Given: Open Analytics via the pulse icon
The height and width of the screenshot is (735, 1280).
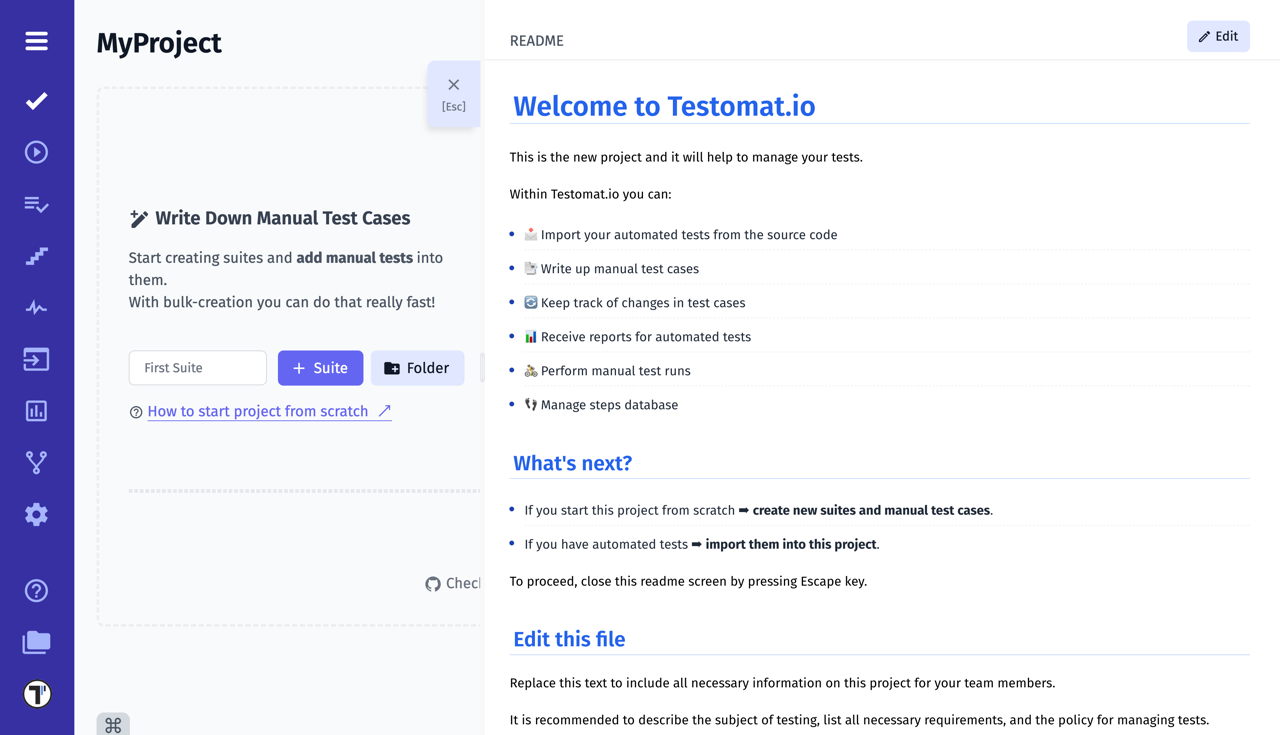Looking at the screenshot, I should tap(36, 307).
